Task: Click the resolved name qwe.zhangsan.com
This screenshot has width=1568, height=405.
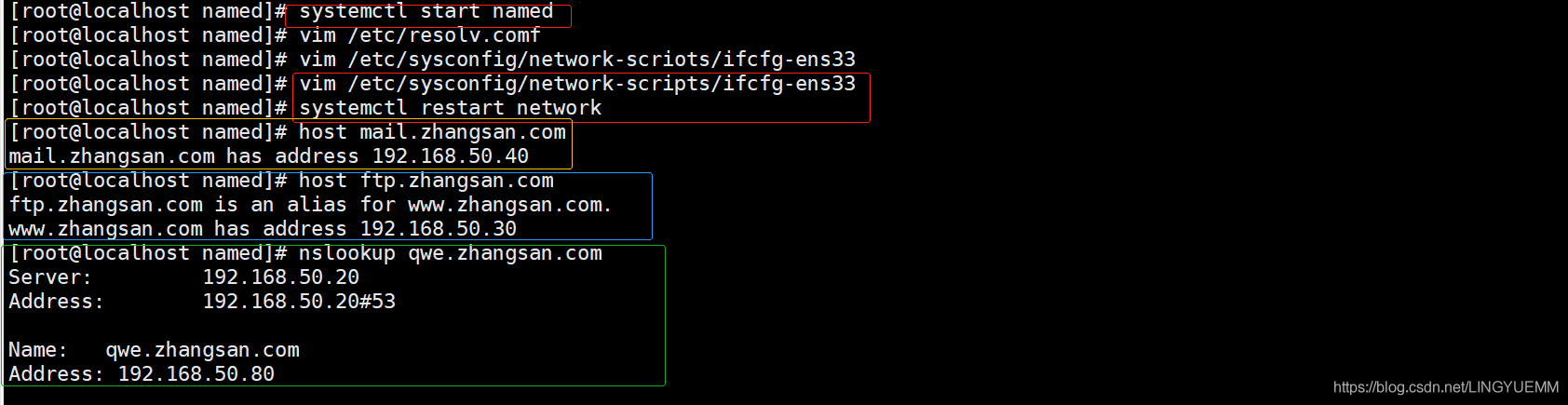Action: pyautogui.click(x=203, y=351)
